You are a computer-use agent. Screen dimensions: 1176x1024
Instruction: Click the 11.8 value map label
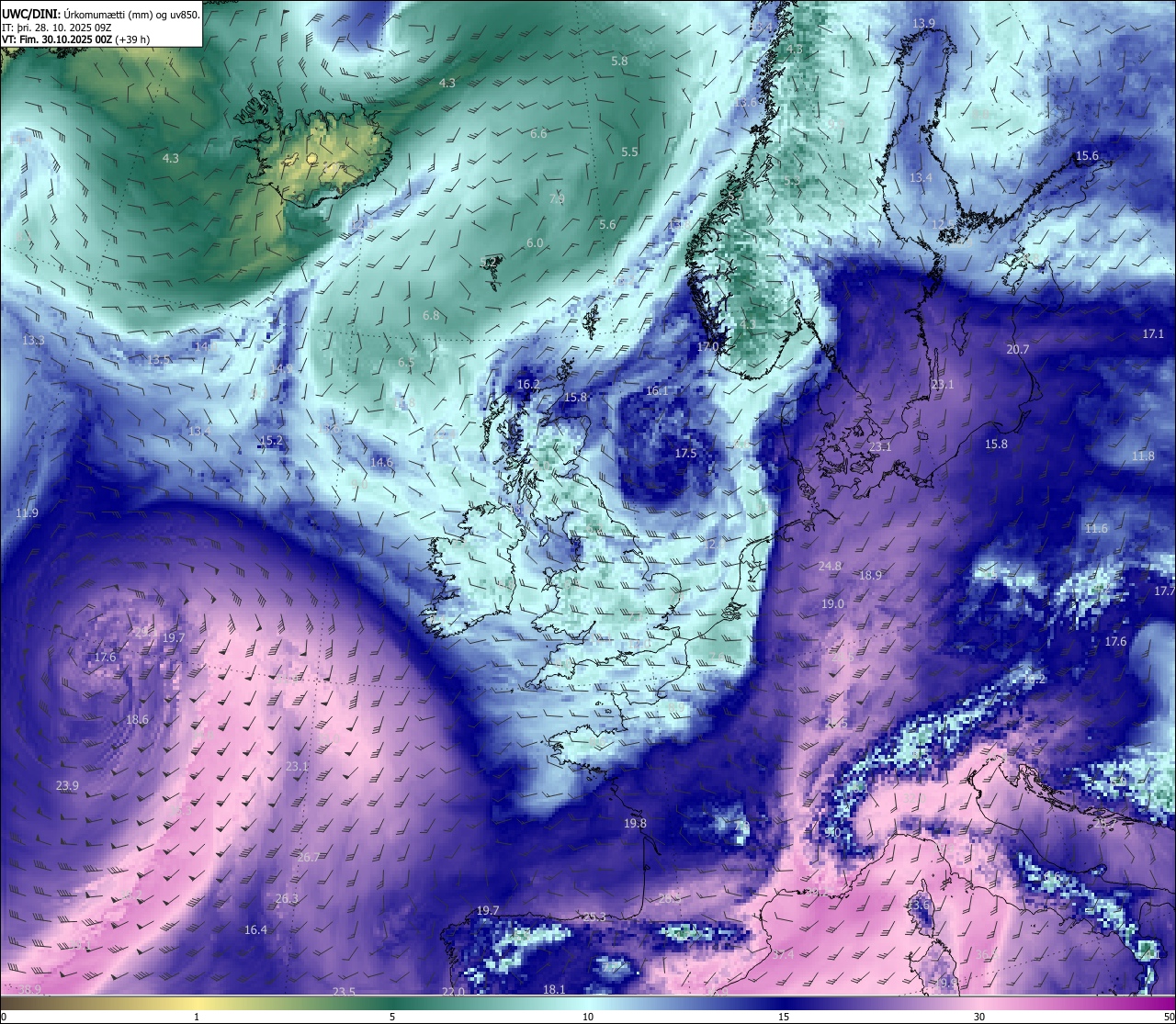point(1143,456)
